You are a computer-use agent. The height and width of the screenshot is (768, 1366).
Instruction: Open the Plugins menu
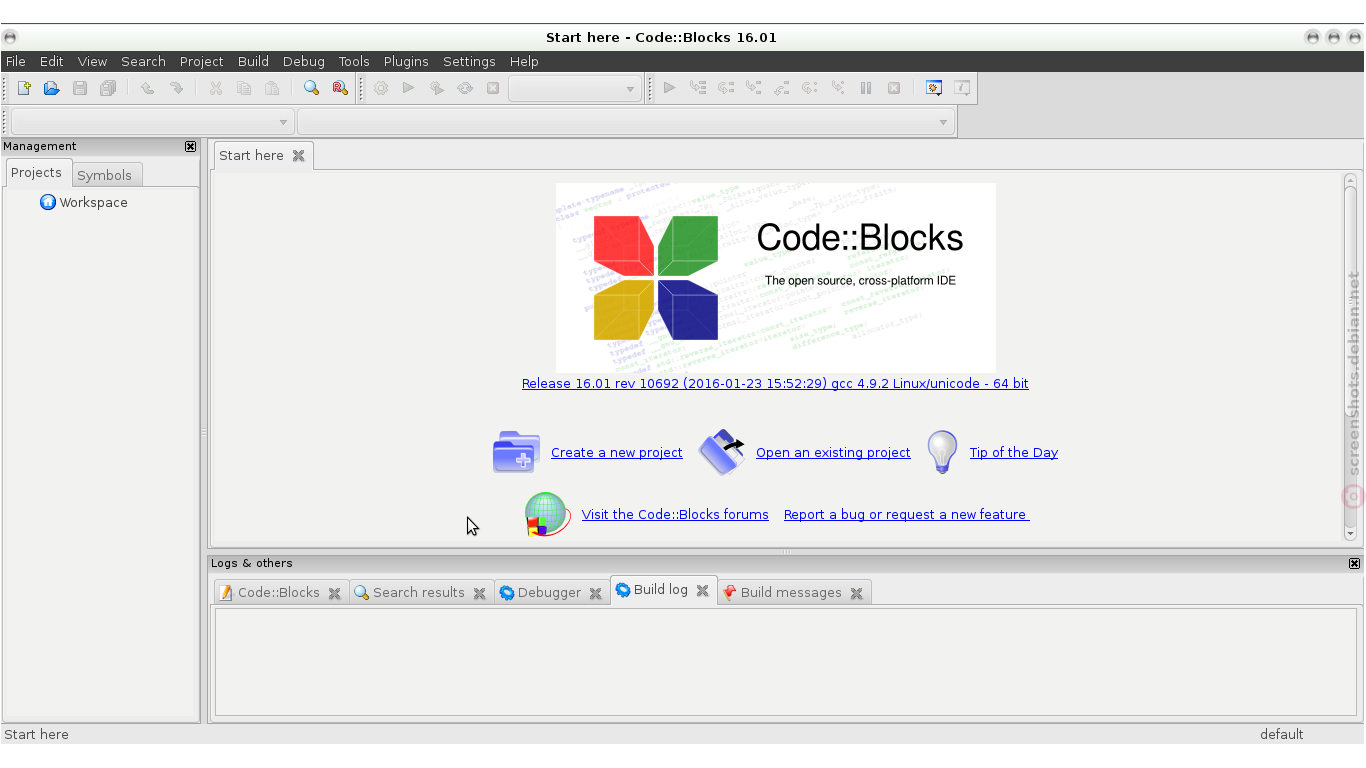406,61
